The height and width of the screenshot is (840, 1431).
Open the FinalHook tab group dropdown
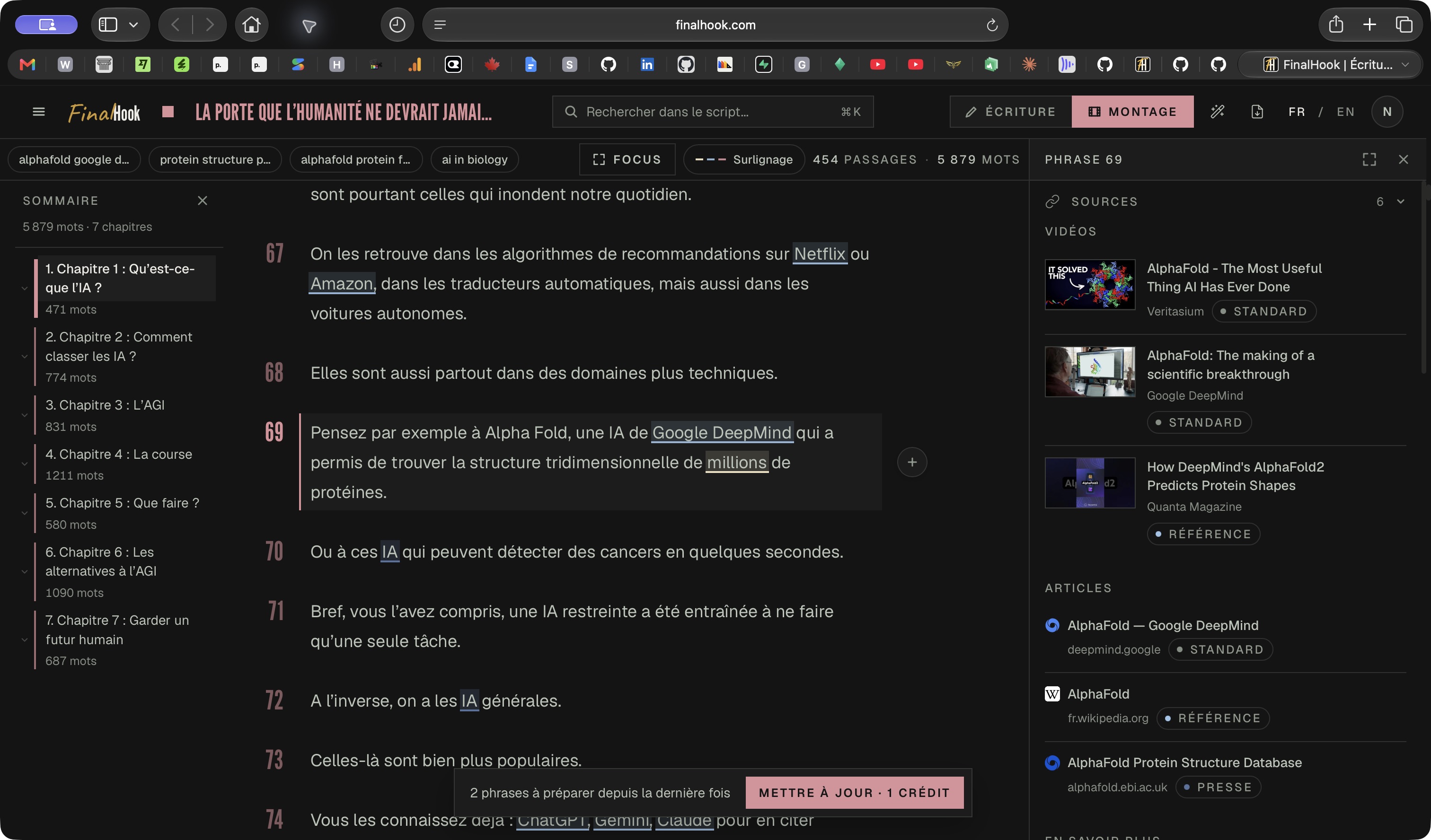point(1405,65)
